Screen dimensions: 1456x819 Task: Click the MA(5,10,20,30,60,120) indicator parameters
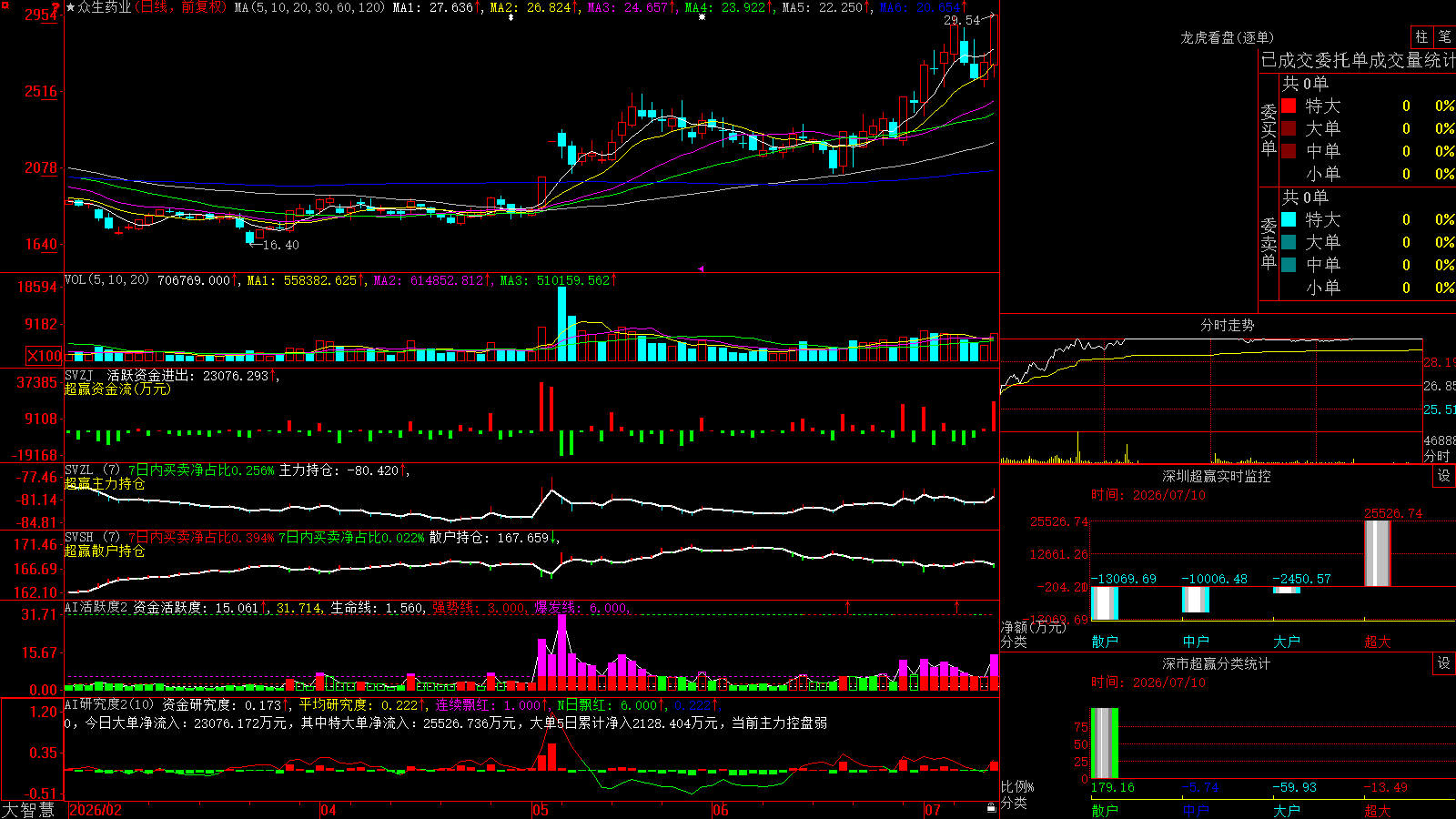310,7
